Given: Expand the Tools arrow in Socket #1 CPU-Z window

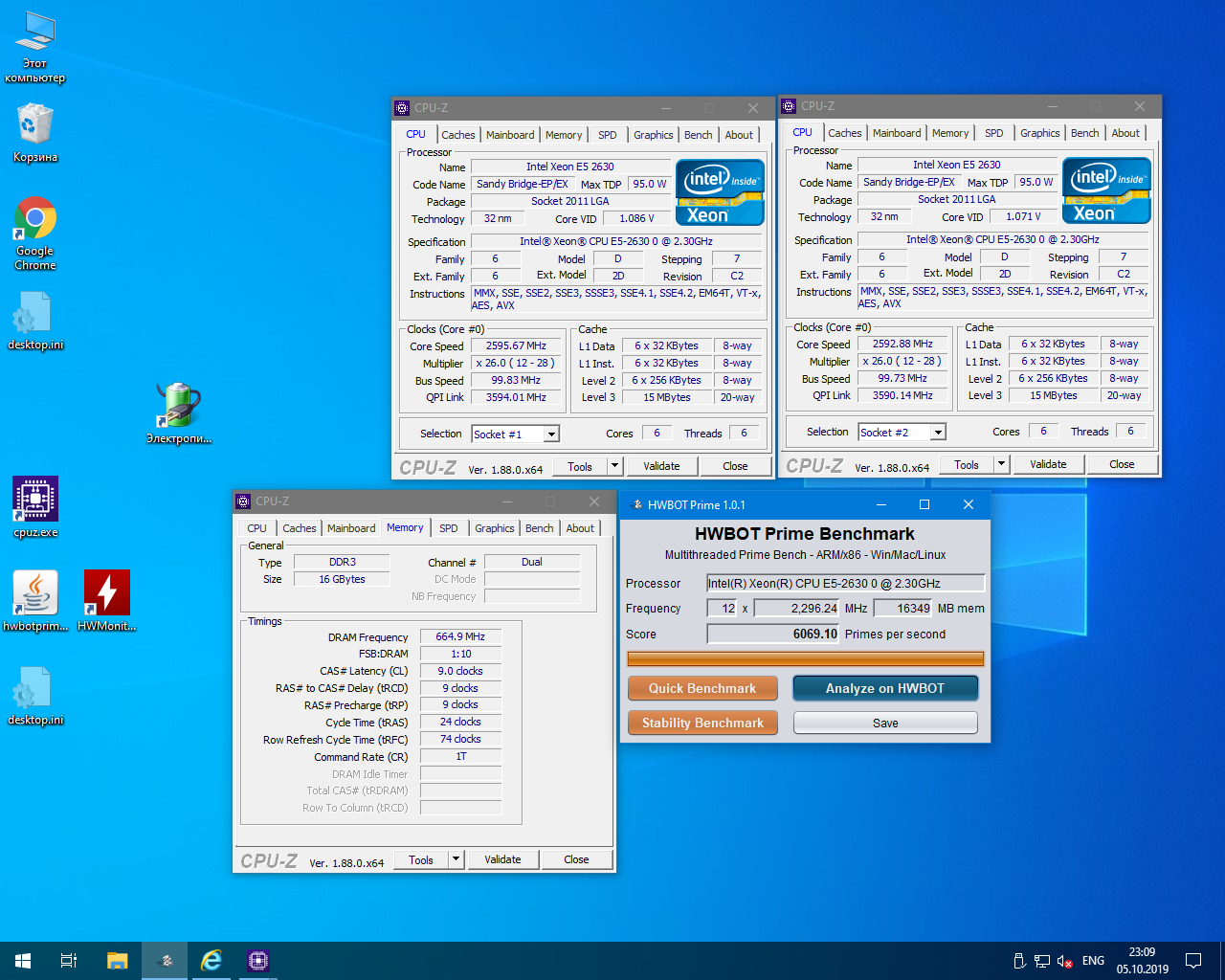Looking at the screenshot, I should pos(614,466).
